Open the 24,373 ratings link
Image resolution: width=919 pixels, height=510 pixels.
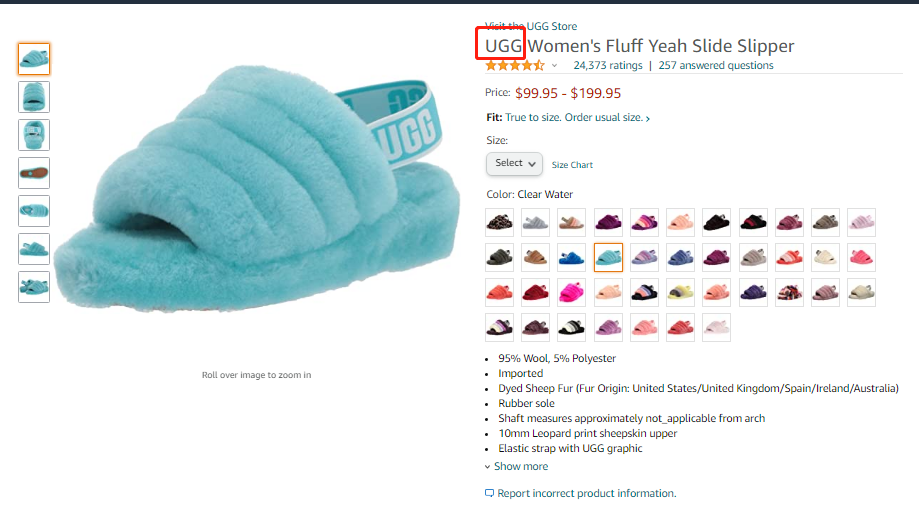coord(607,65)
